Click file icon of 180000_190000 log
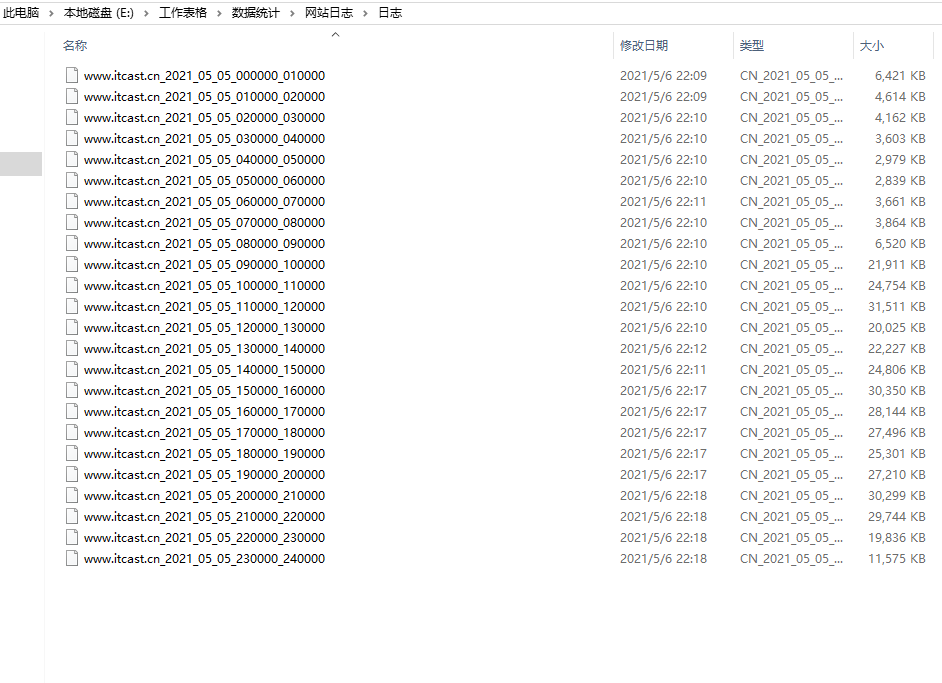This screenshot has width=942, height=683. click(x=72, y=454)
